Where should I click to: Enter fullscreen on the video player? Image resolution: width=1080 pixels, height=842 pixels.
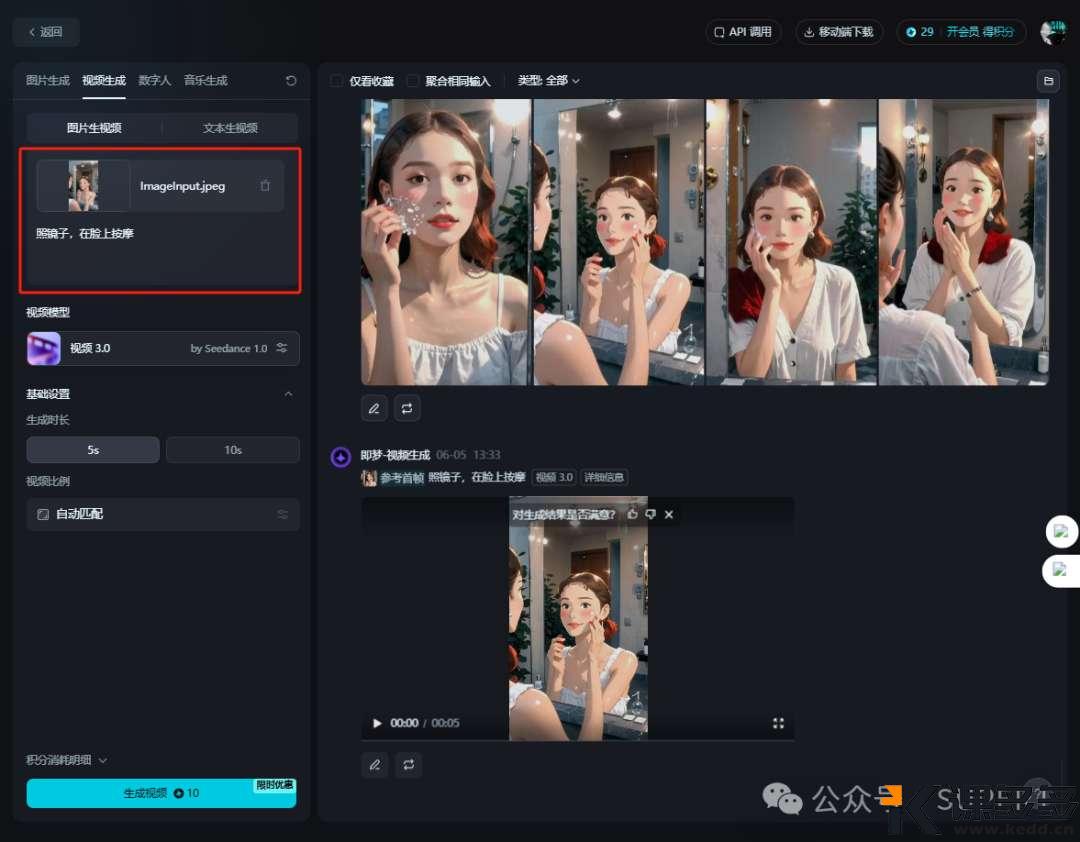coord(778,723)
